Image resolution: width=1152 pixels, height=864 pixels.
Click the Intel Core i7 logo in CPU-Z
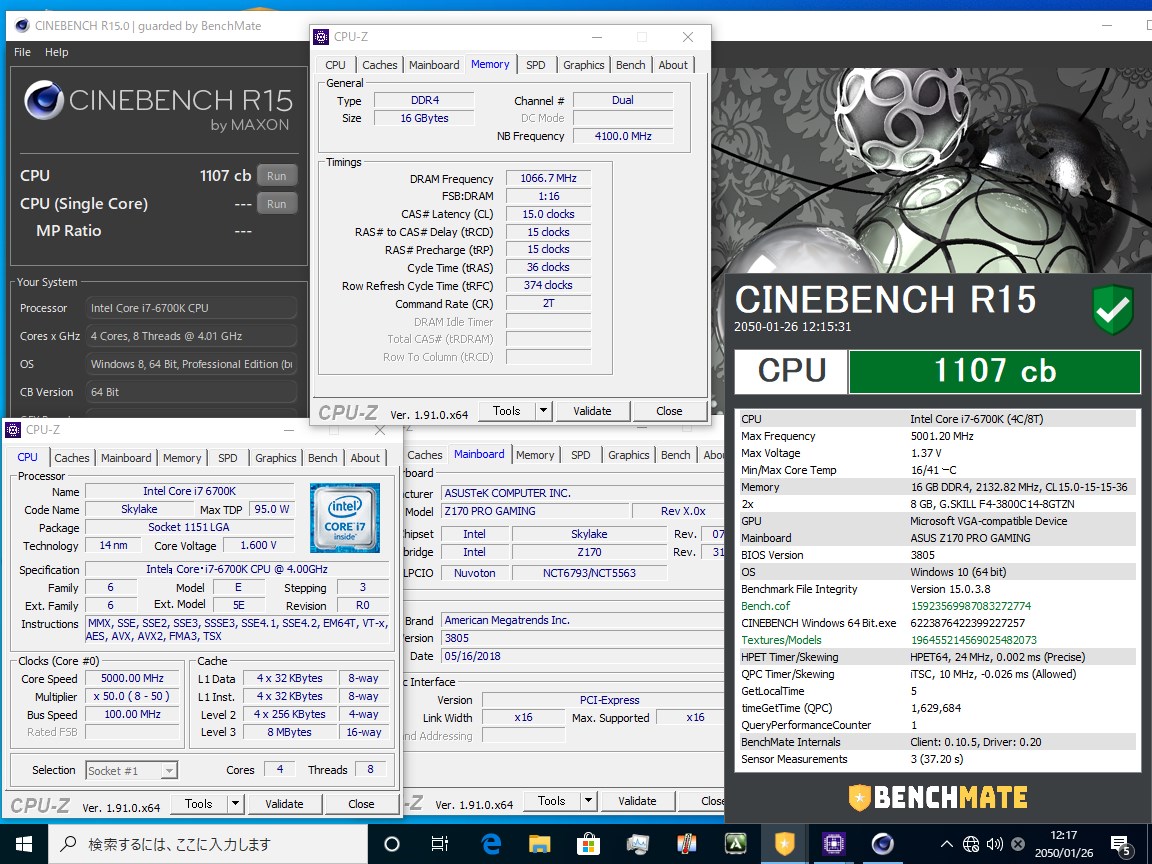pyautogui.click(x=345, y=517)
